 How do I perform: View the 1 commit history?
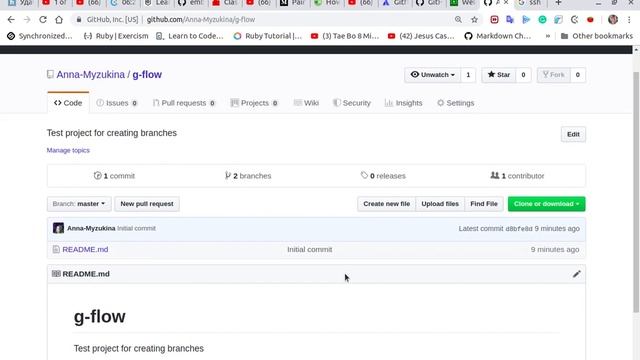(x=114, y=176)
